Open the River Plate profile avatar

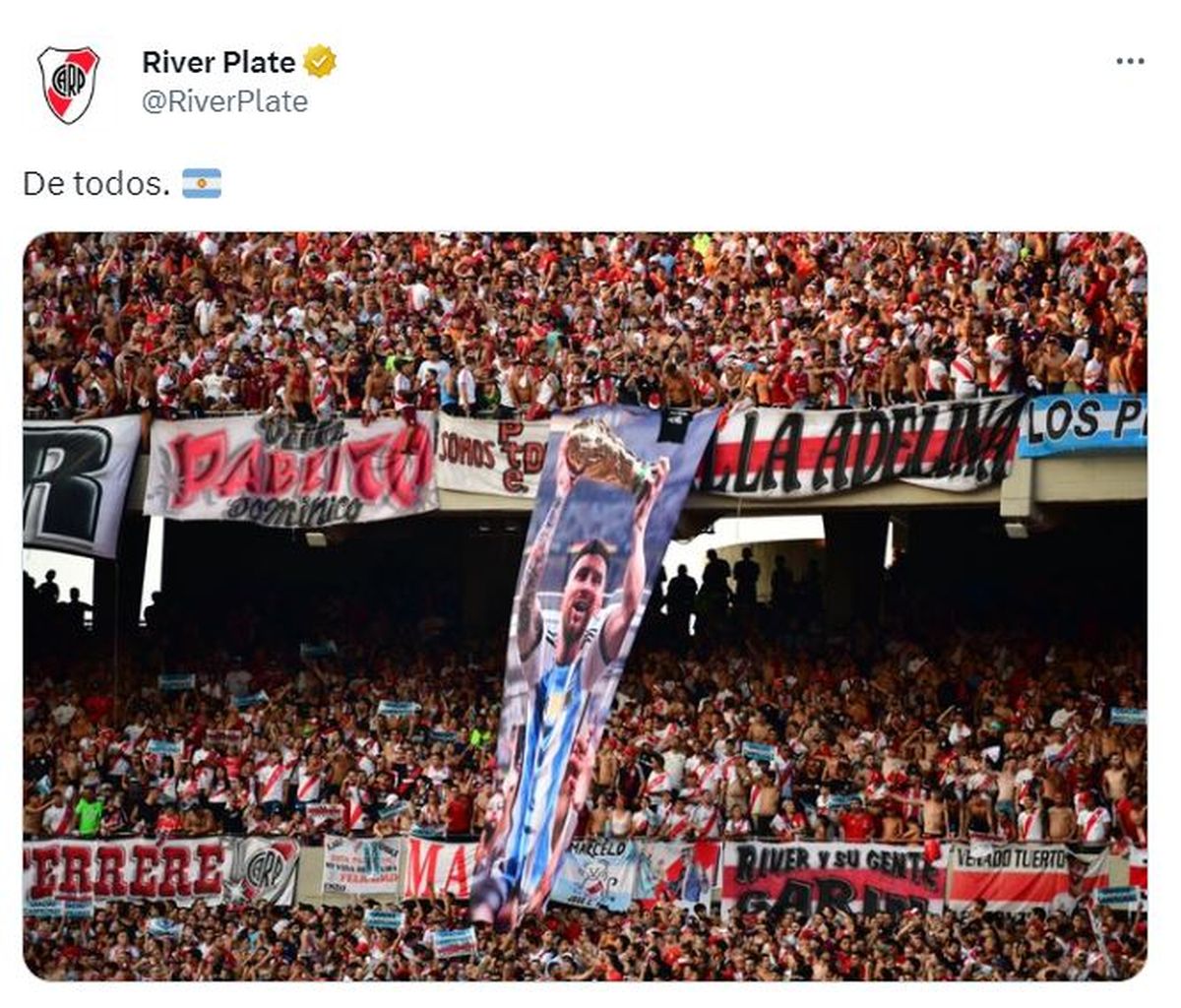(69, 85)
